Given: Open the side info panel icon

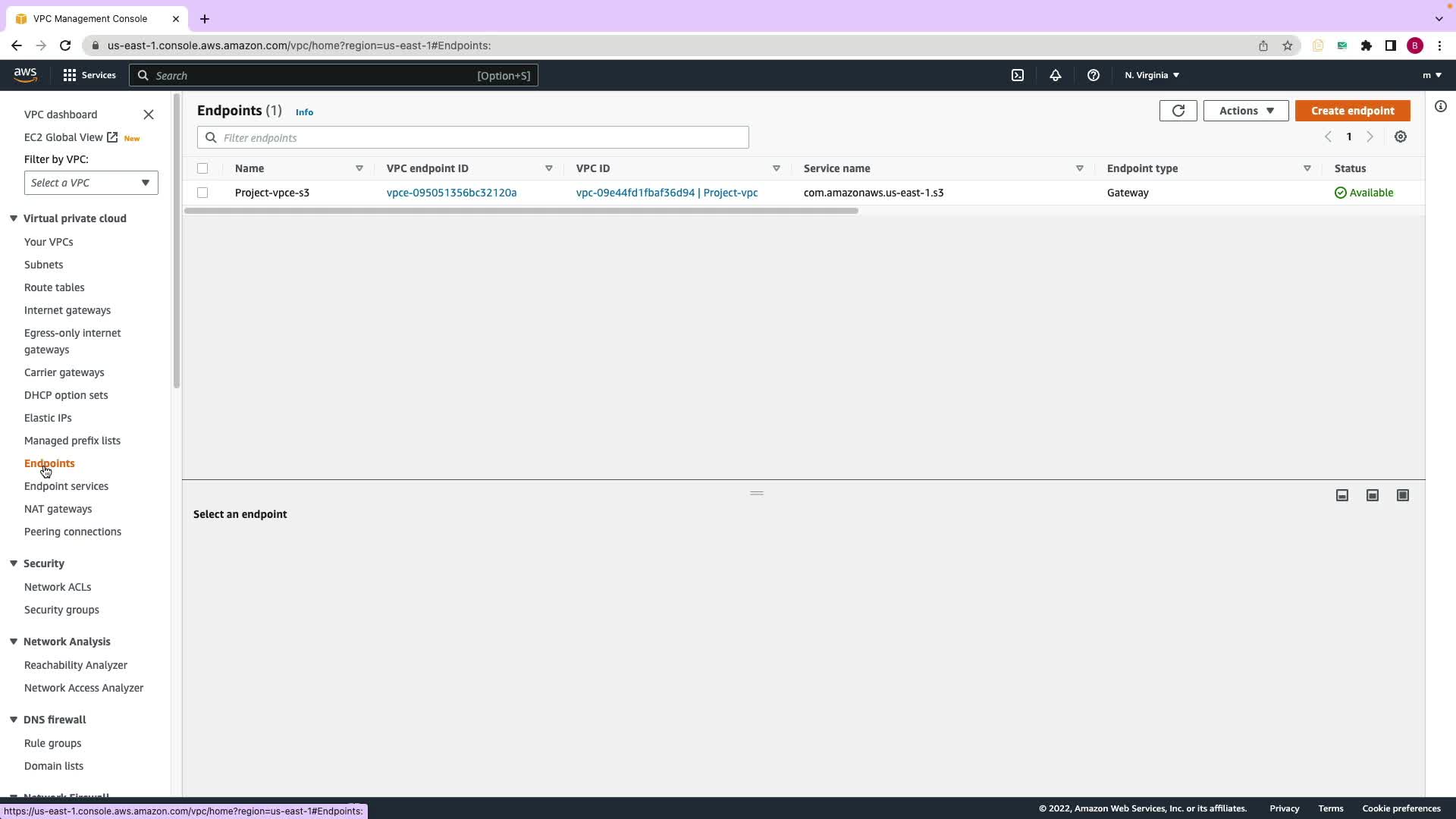Looking at the screenshot, I should [1440, 107].
